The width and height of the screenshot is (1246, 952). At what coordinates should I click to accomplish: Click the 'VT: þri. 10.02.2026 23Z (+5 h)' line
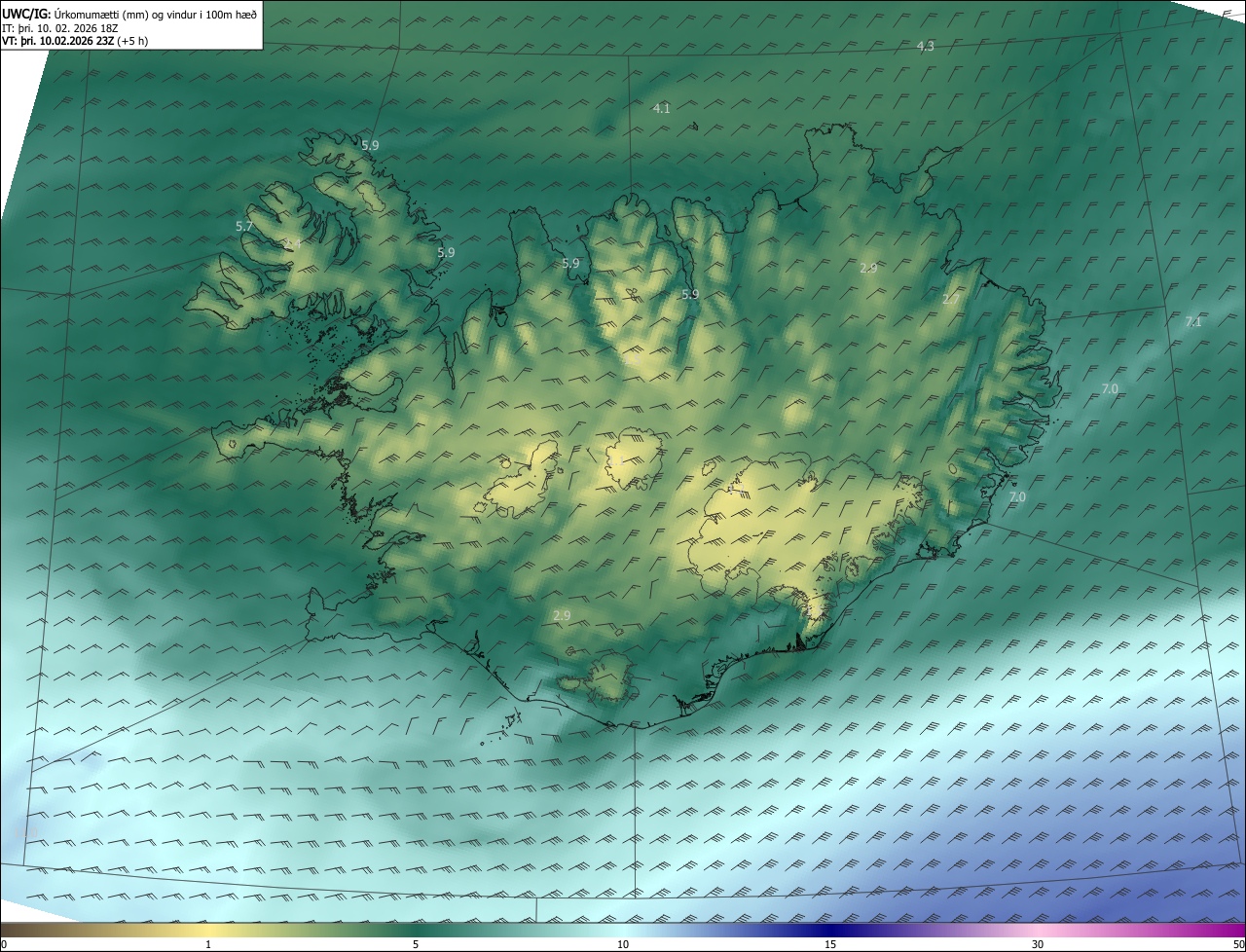pyautogui.click(x=75, y=41)
